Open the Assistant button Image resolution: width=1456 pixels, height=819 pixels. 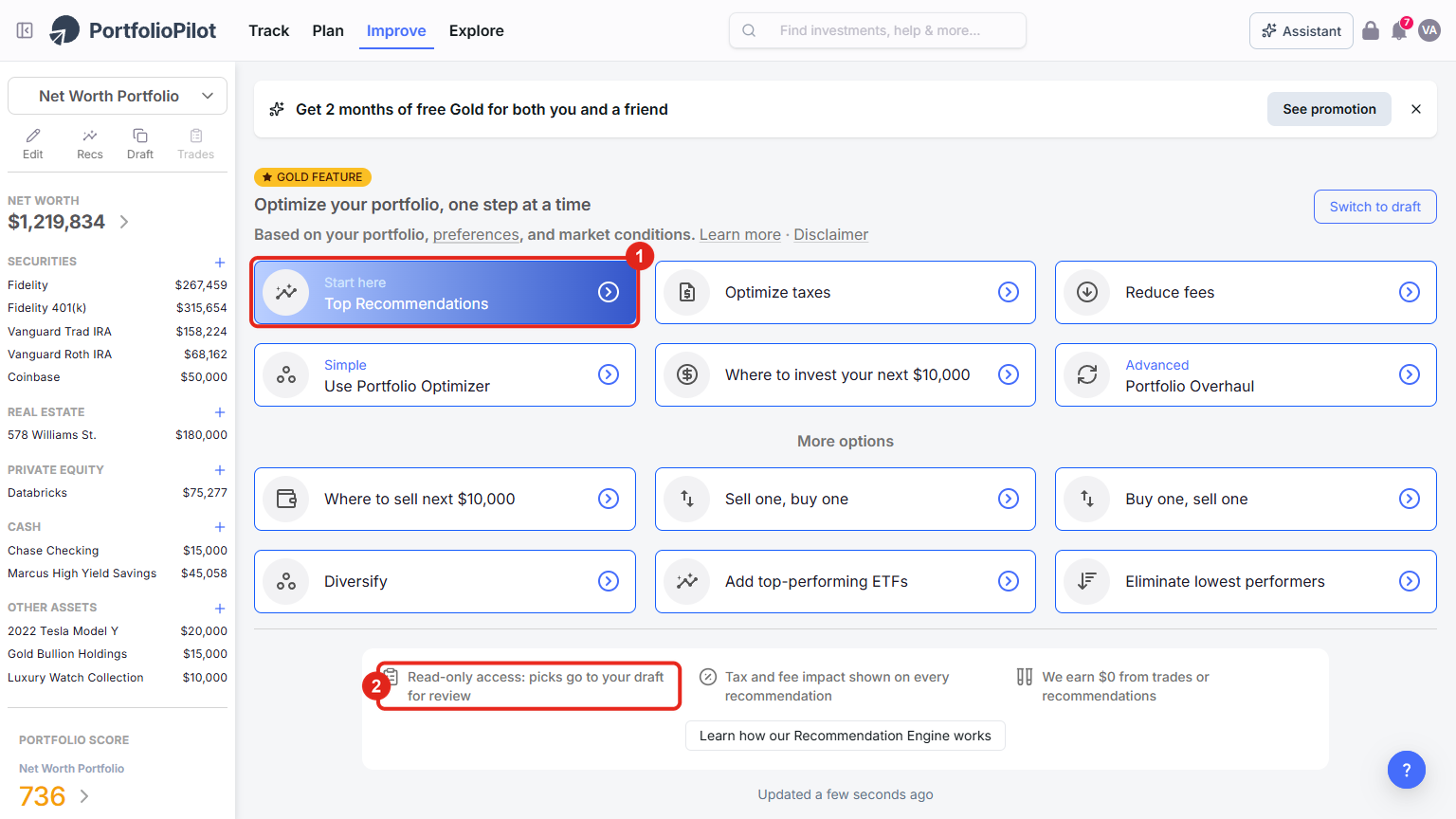(x=1301, y=30)
